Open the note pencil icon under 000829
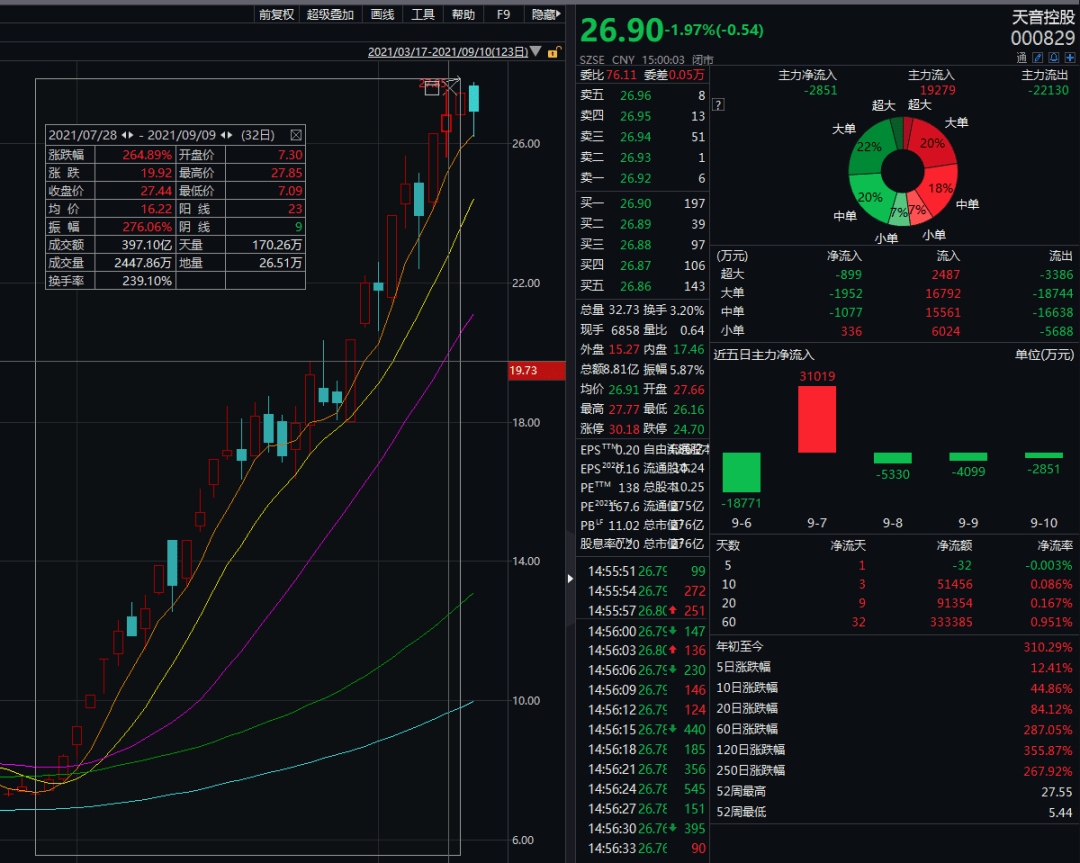Image resolution: width=1080 pixels, height=863 pixels. pos(1037,58)
